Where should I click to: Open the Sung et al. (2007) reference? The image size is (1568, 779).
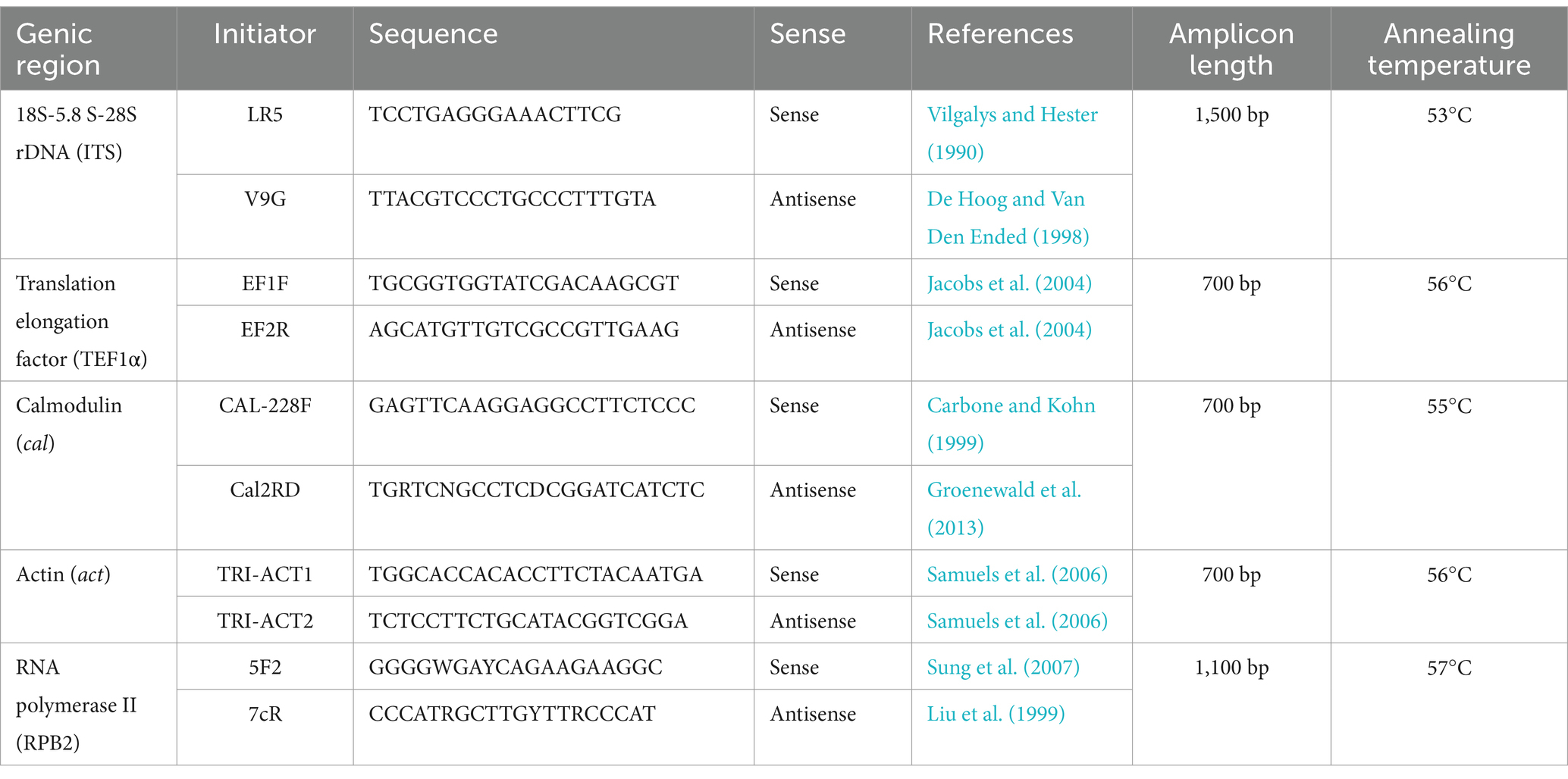click(x=1003, y=667)
